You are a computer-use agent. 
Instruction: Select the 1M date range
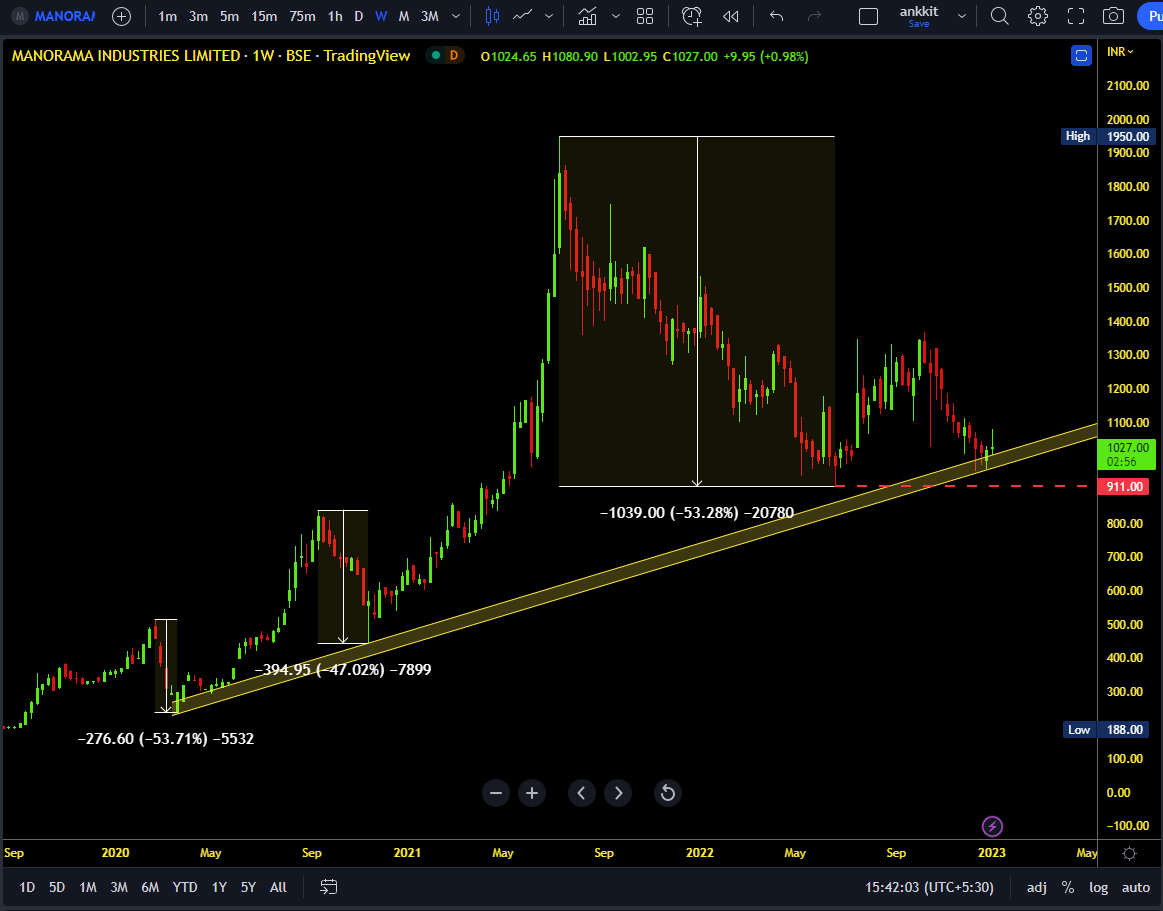coord(88,887)
